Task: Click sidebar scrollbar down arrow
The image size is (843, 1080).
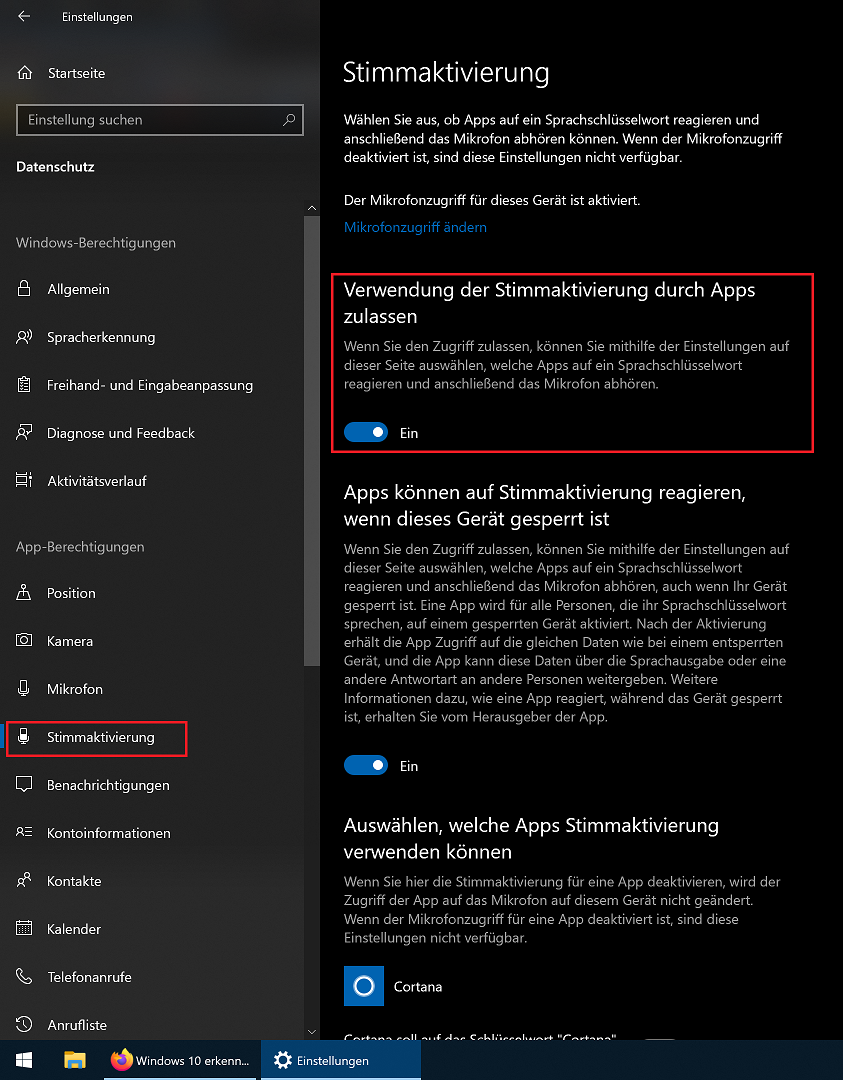Action: [311, 1032]
